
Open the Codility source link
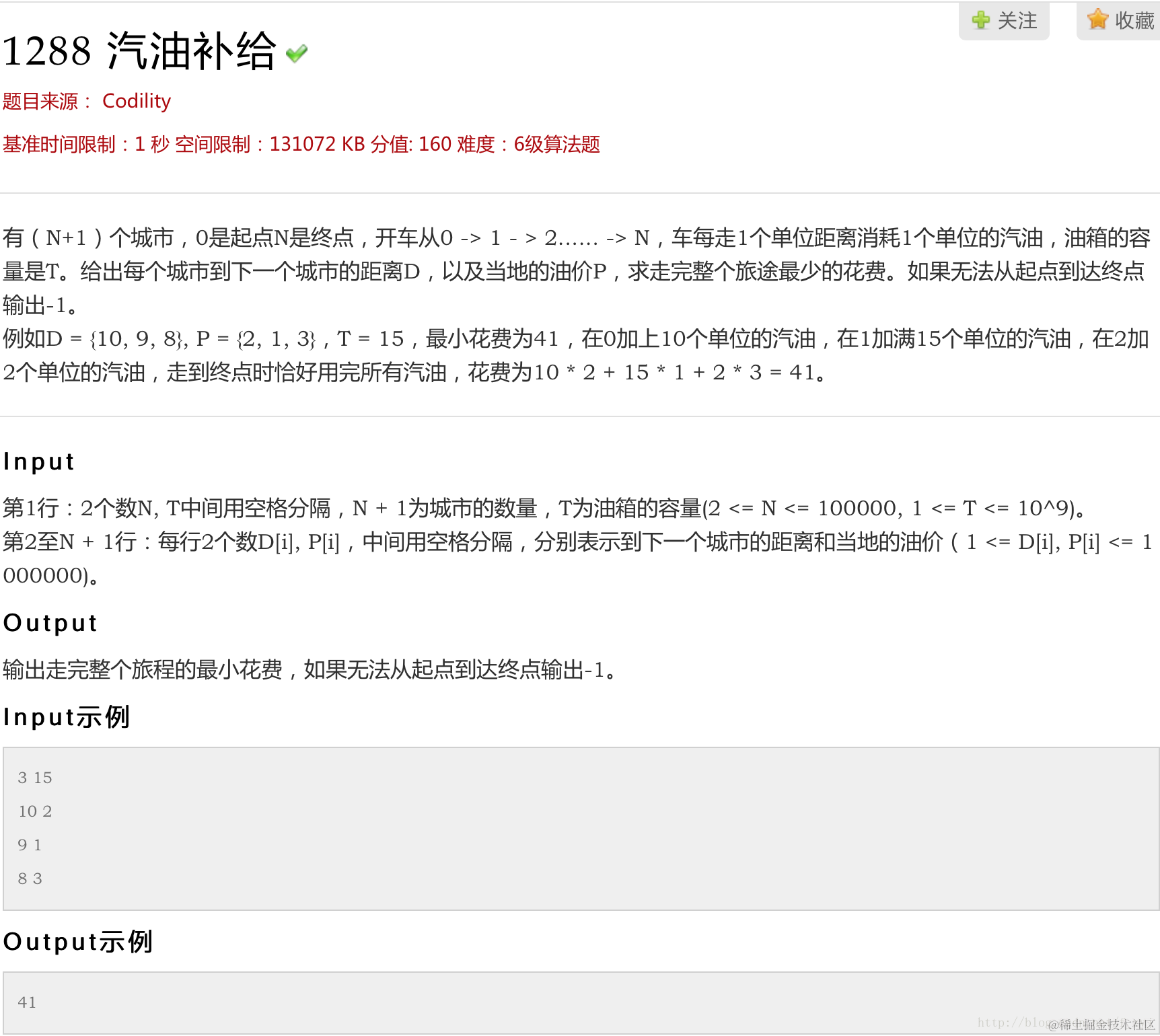137,101
